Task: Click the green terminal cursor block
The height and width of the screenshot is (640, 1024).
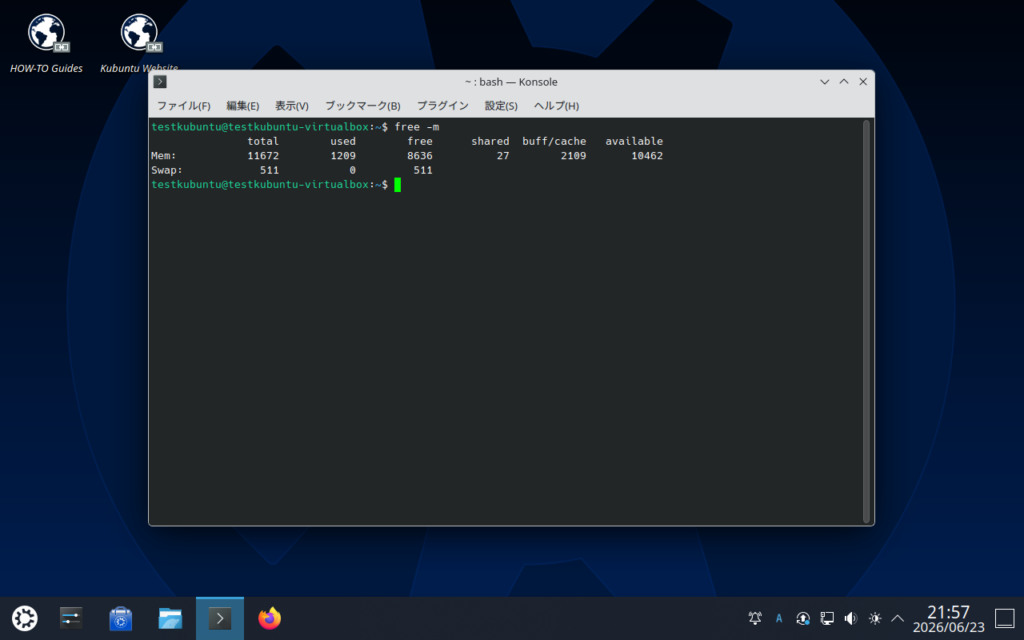Action: (397, 185)
